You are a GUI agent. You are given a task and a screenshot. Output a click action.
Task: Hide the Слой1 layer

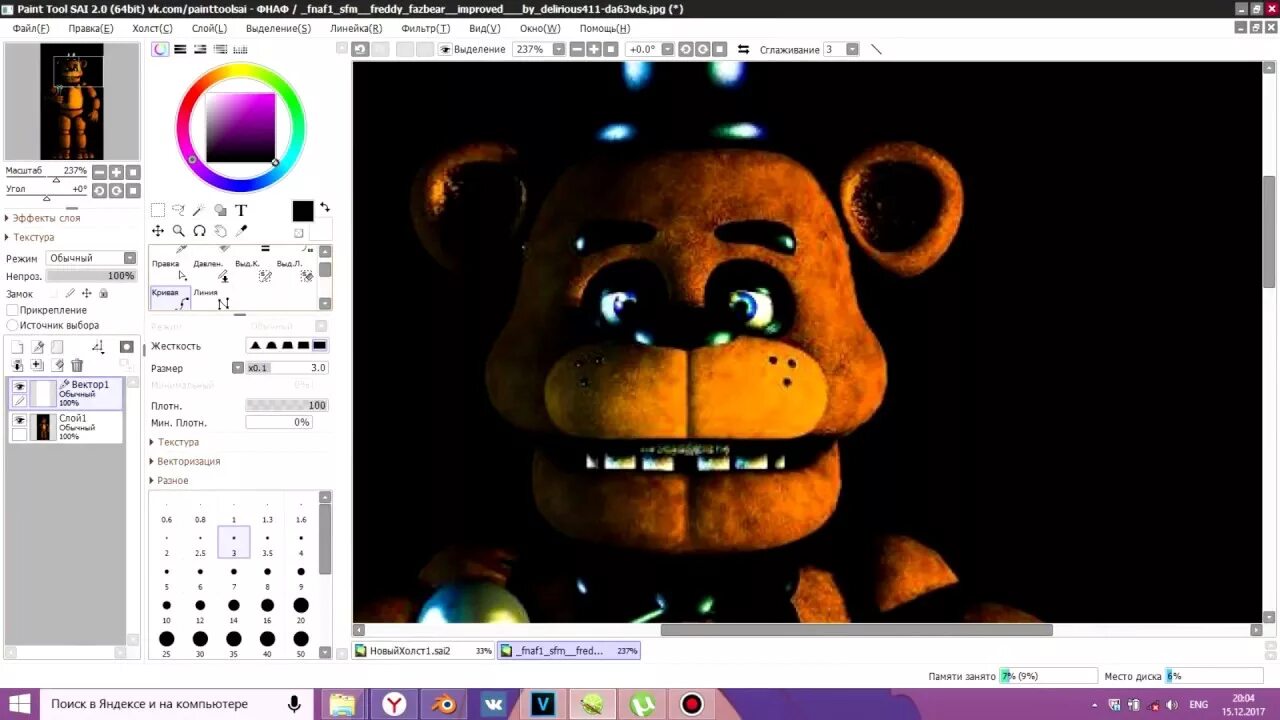(19, 421)
